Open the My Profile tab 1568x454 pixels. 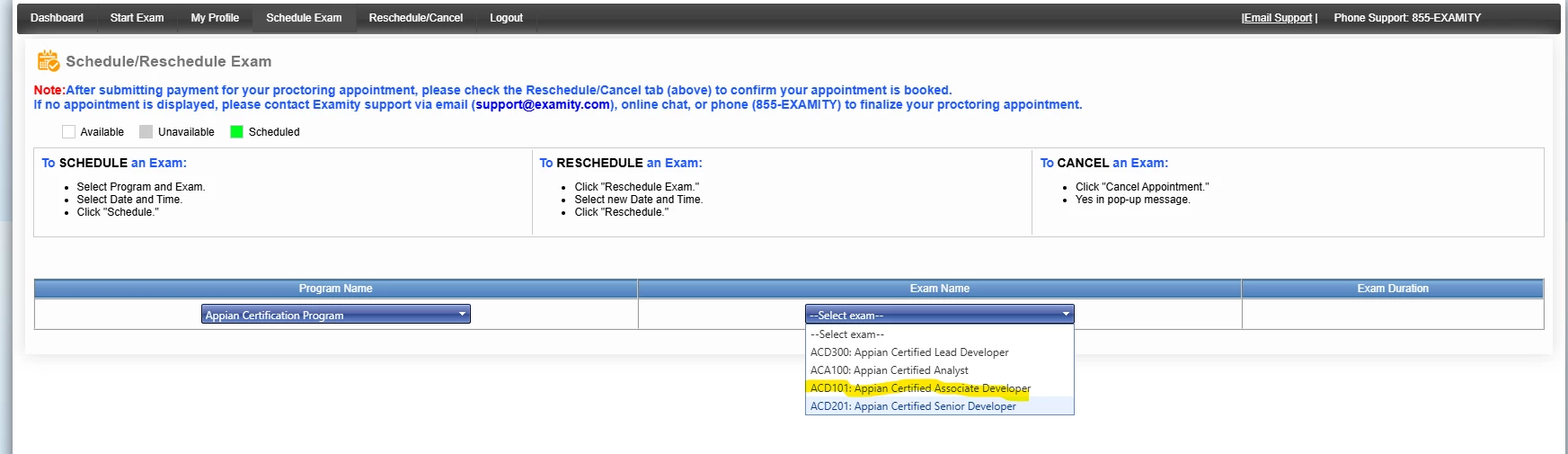coord(215,18)
